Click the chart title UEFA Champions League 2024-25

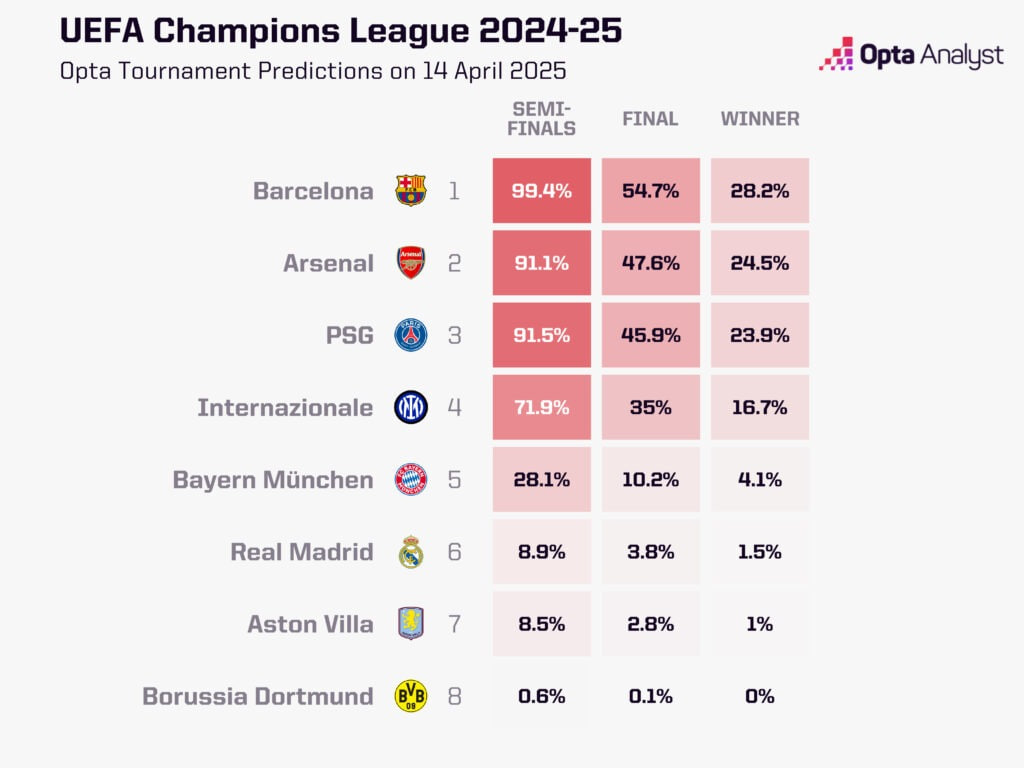pos(340,30)
